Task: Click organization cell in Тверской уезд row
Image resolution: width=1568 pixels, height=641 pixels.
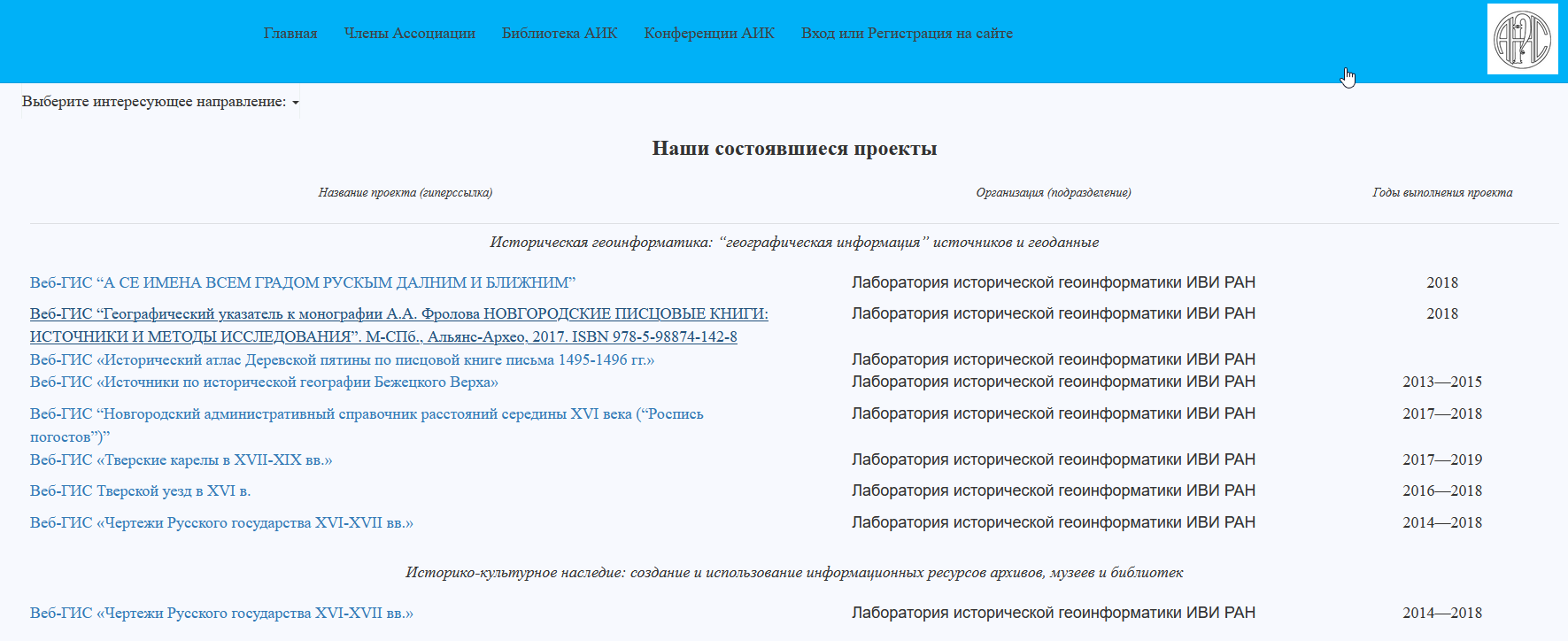Action: pos(1054,490)
